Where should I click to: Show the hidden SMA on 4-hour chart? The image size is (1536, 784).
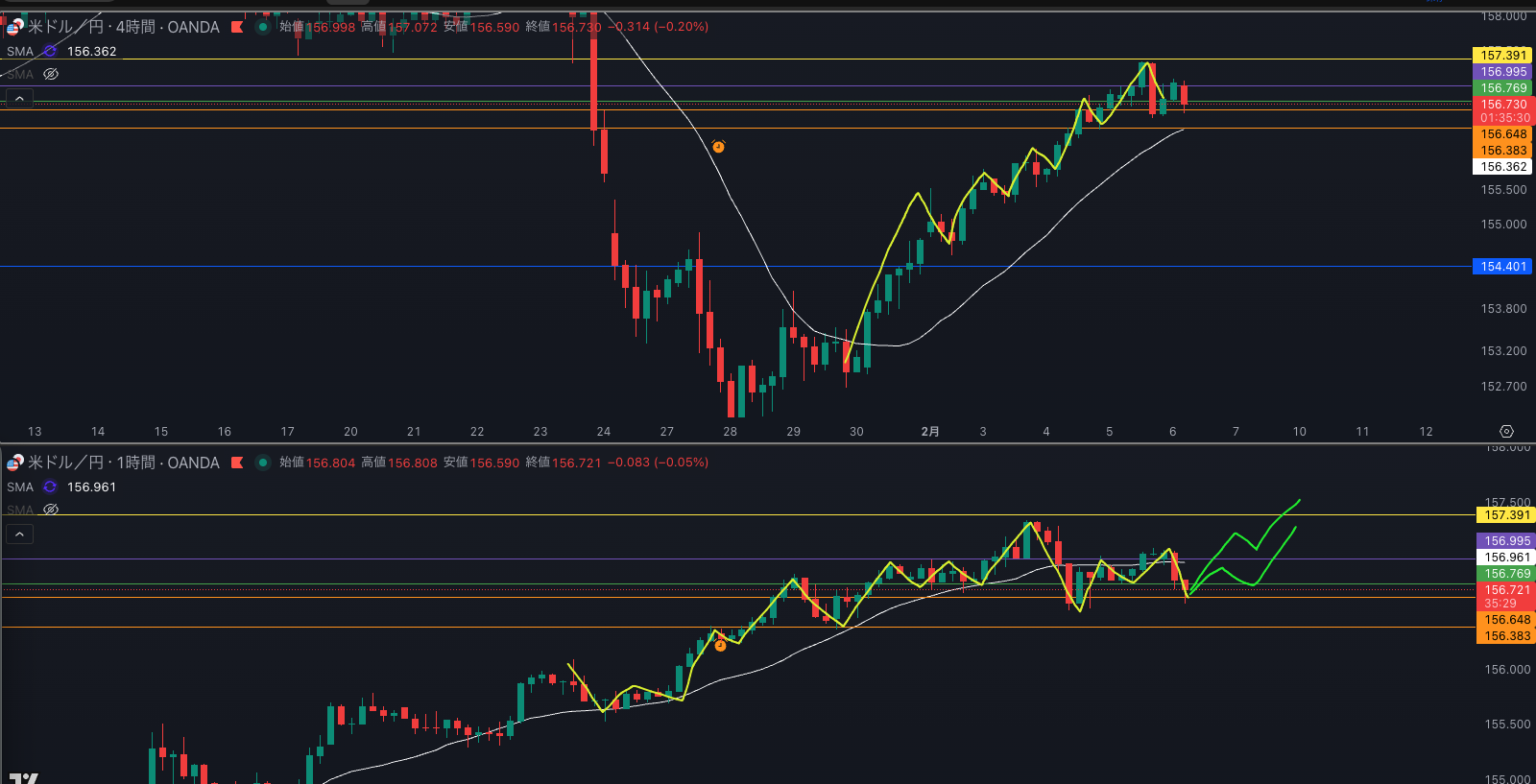[x=51, y=74]
